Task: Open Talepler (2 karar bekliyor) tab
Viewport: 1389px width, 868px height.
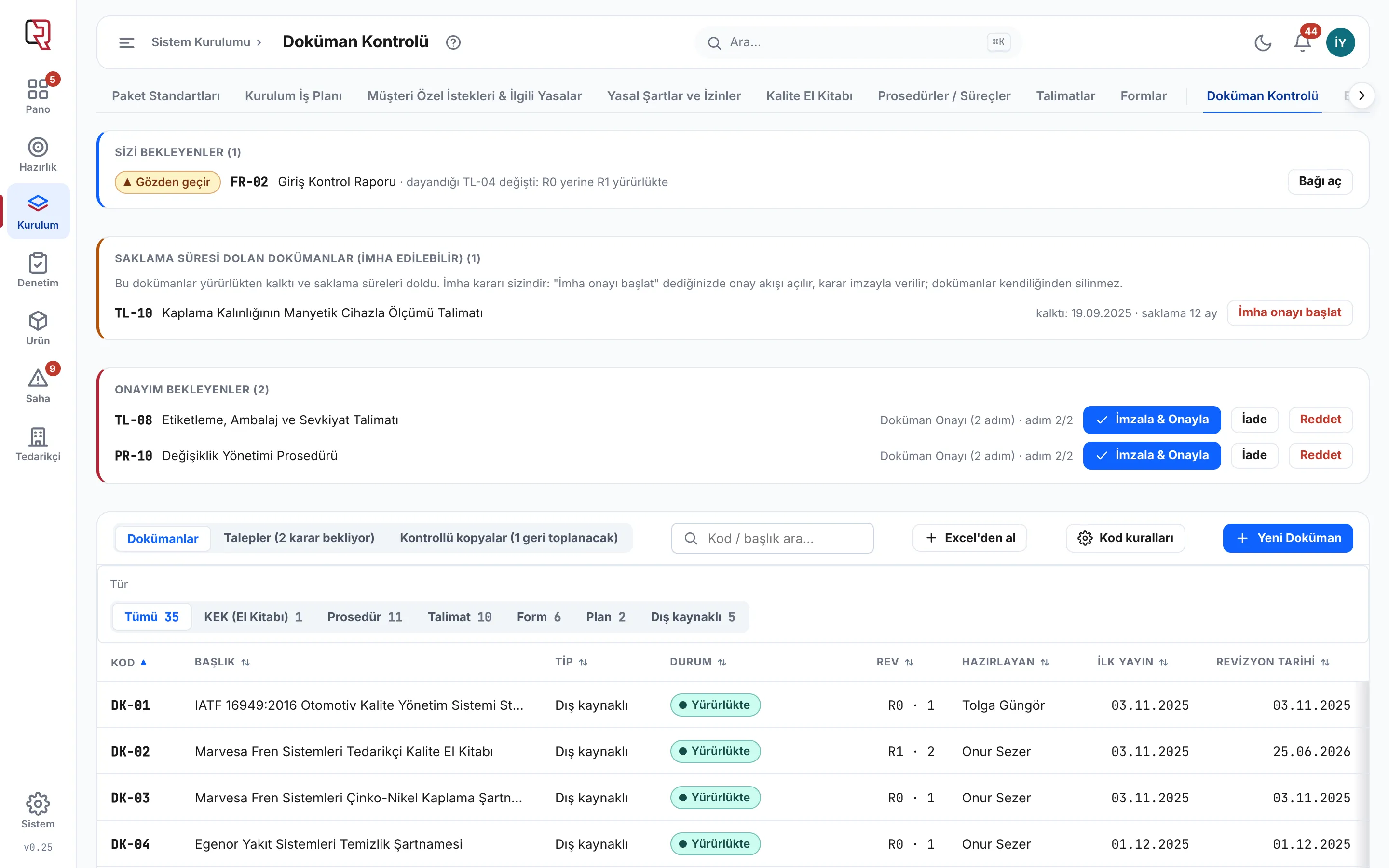Action: [x=299, y=538]
